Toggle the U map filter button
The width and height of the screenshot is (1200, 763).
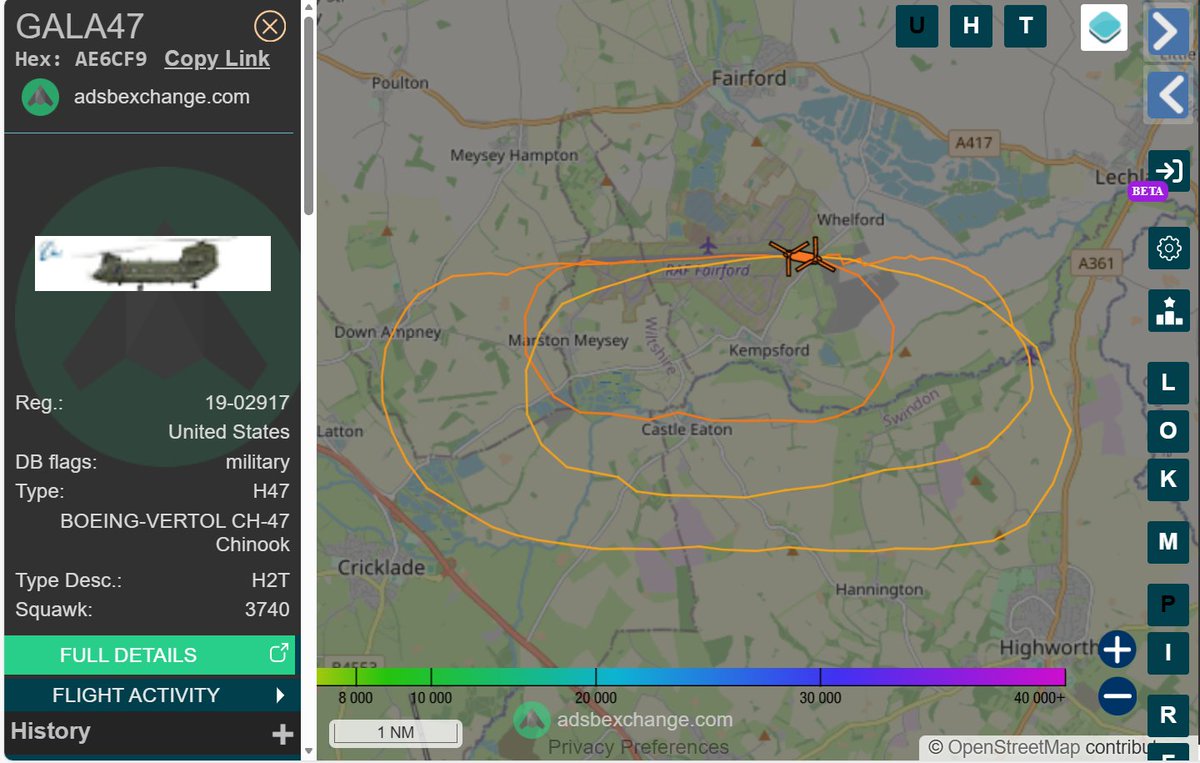pyautogui.click(x=916, y=27)
